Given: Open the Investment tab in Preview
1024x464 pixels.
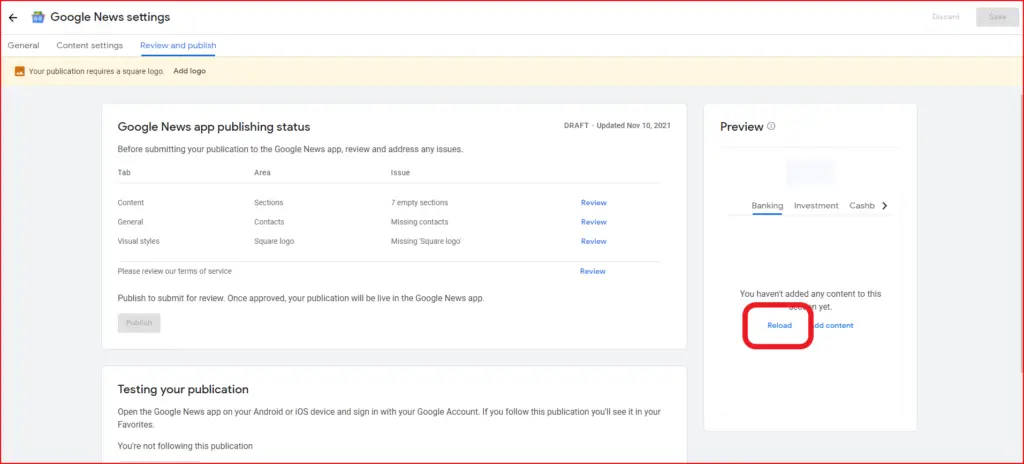Looking at the screenshot, I should click(x=816, y=206).
